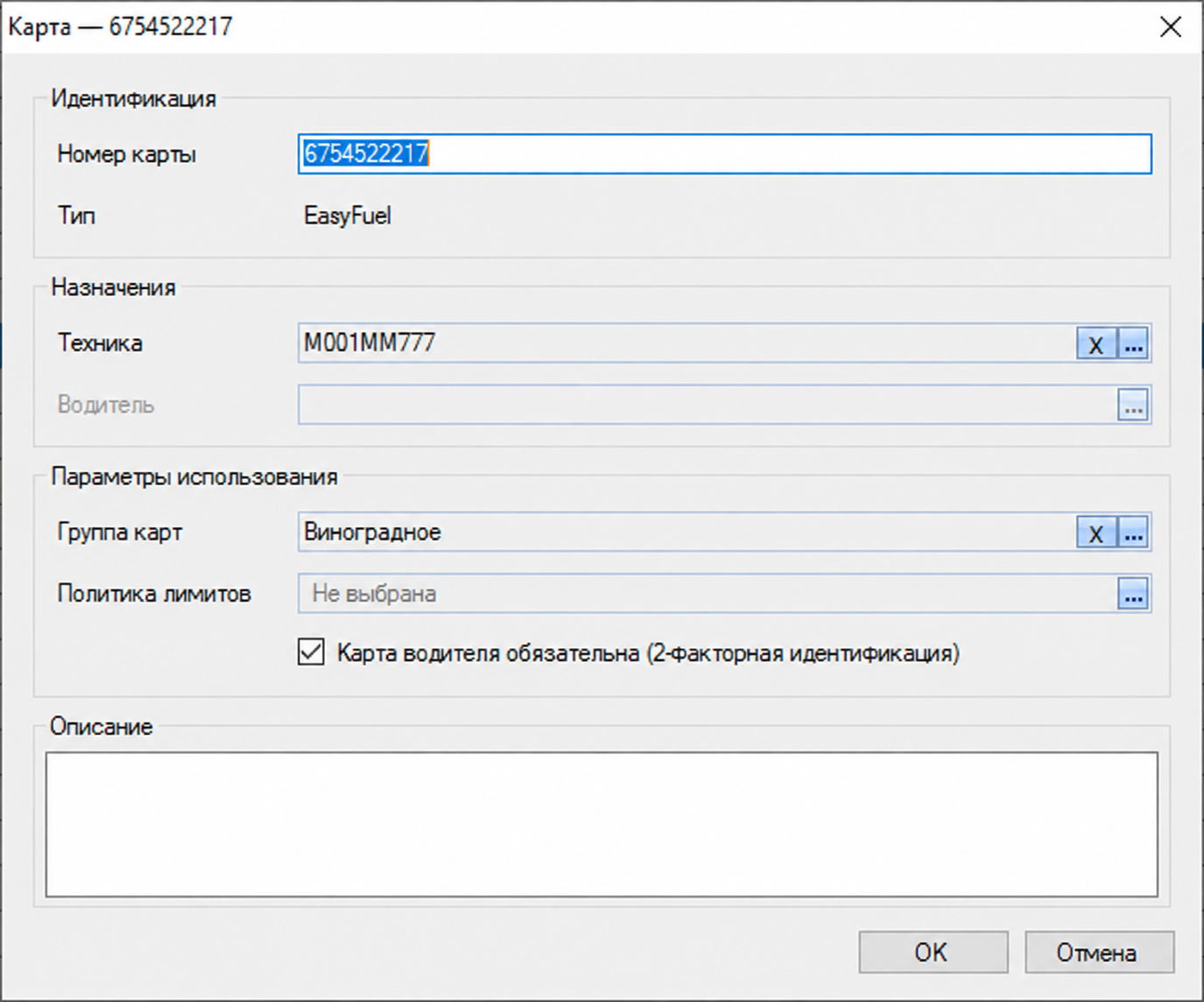
Task: Open driver picker ellipsis in Водитель row
Action: click(1133, 406)
